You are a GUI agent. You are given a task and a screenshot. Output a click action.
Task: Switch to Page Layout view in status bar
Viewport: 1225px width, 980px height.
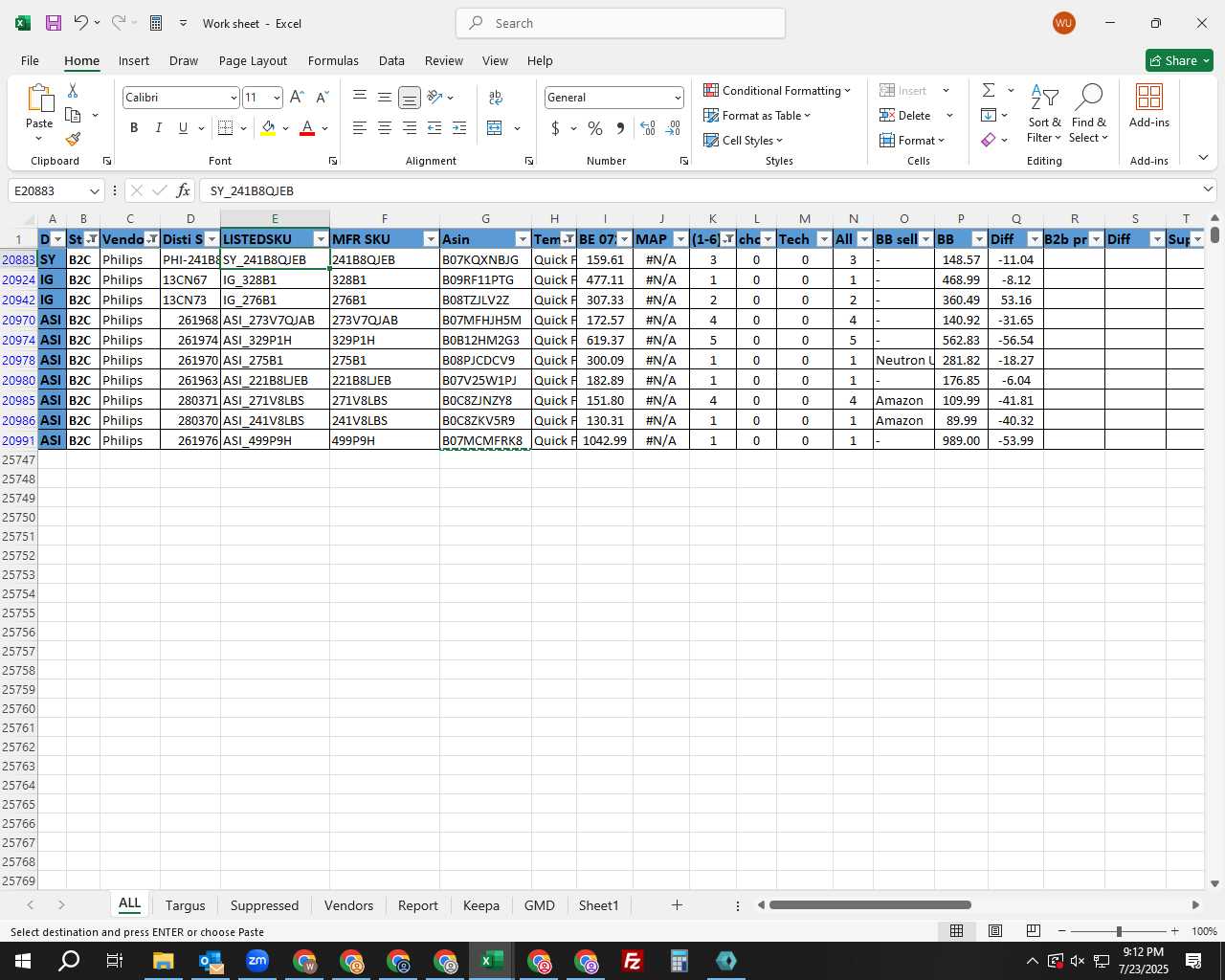[994, 931]
